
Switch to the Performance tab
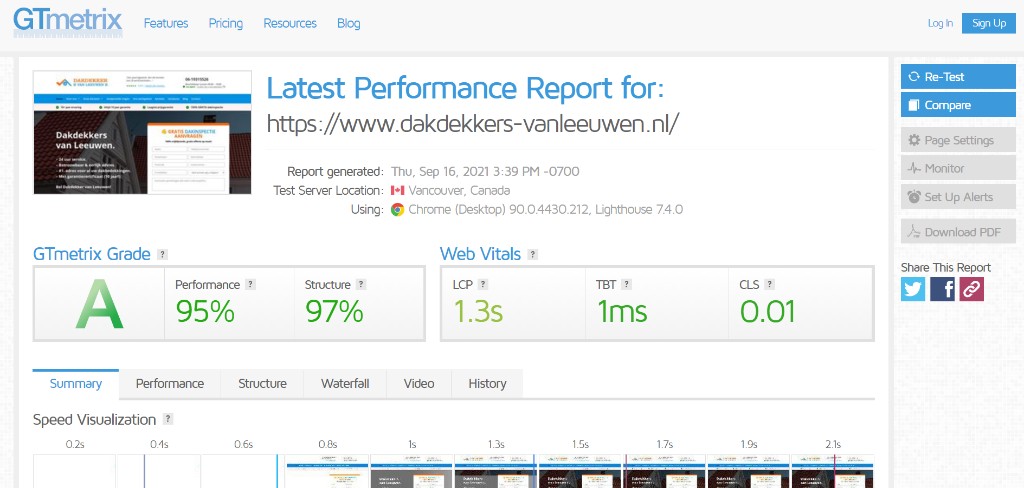coord(170,384)
